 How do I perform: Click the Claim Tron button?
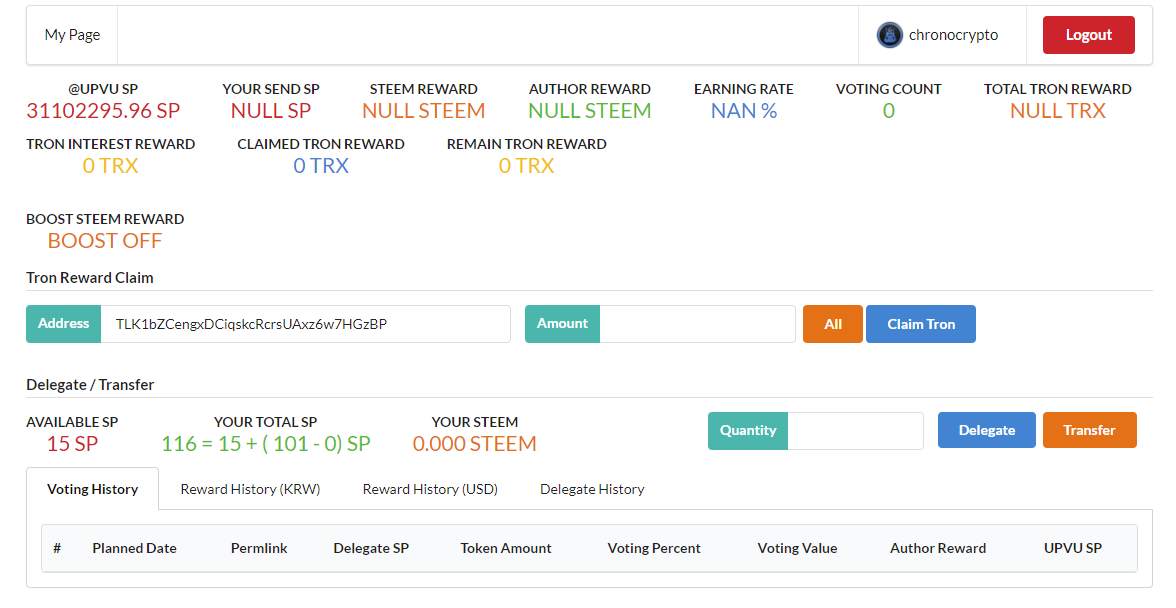tap(920, 324)
